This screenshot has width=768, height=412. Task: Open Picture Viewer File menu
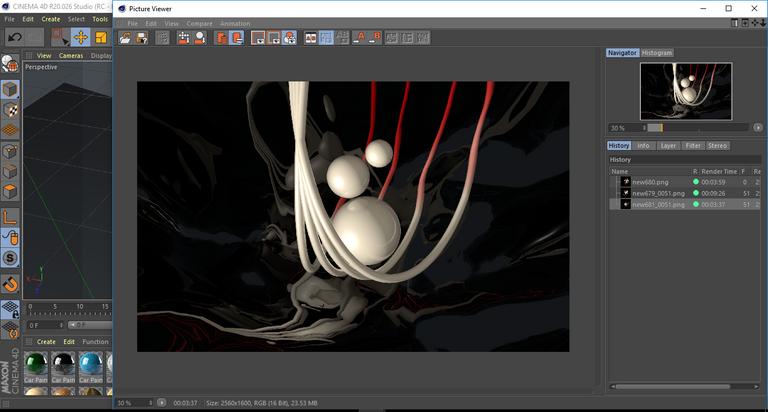pos(133,24)
